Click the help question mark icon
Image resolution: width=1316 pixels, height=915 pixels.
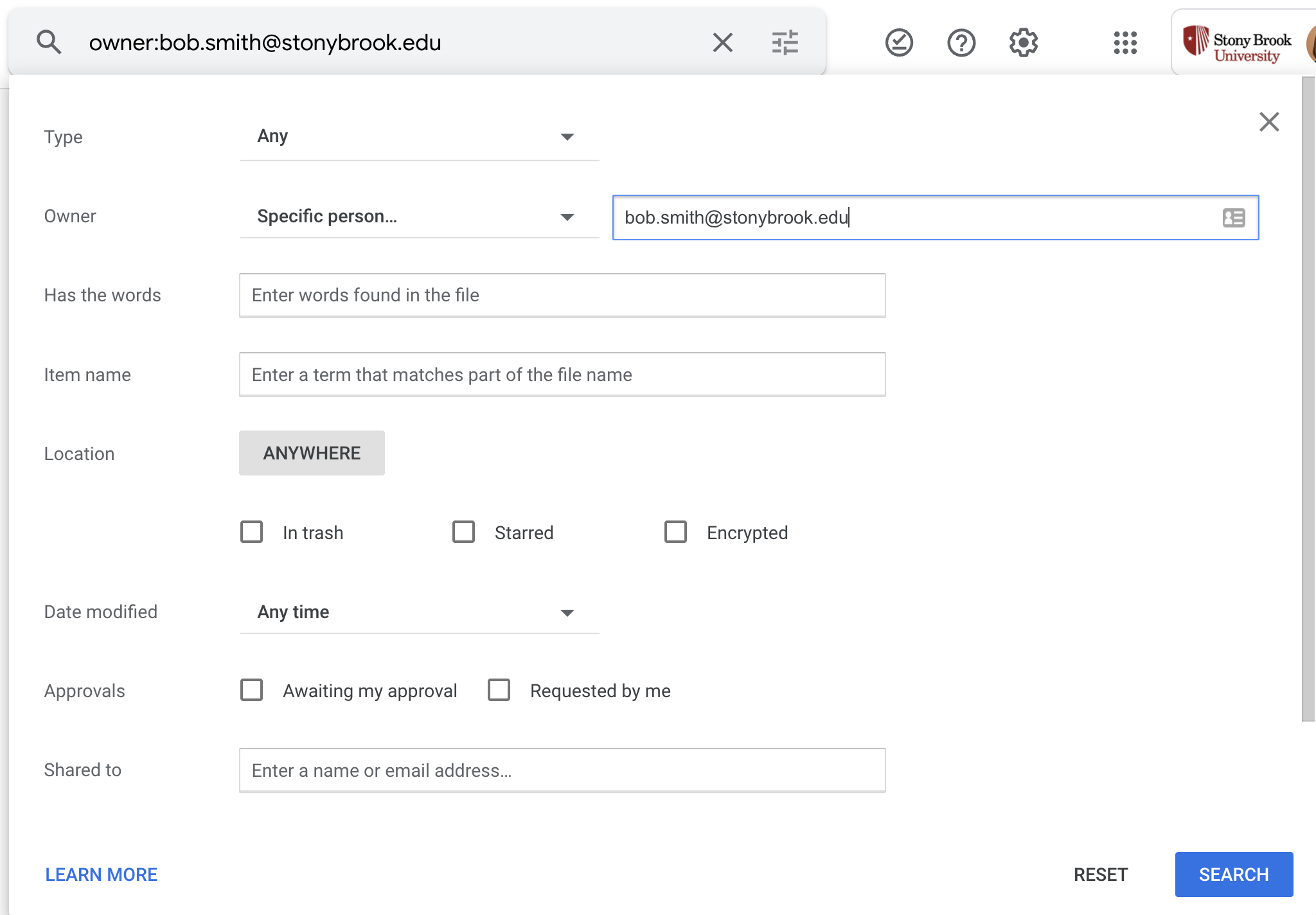[x=960, y=42]
